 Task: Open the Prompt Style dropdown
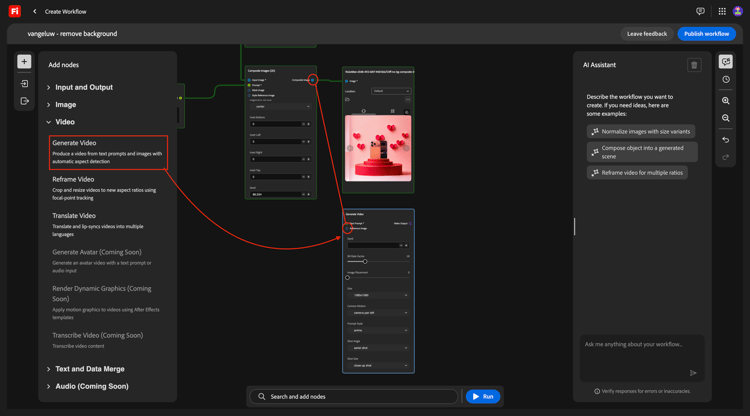378,330
